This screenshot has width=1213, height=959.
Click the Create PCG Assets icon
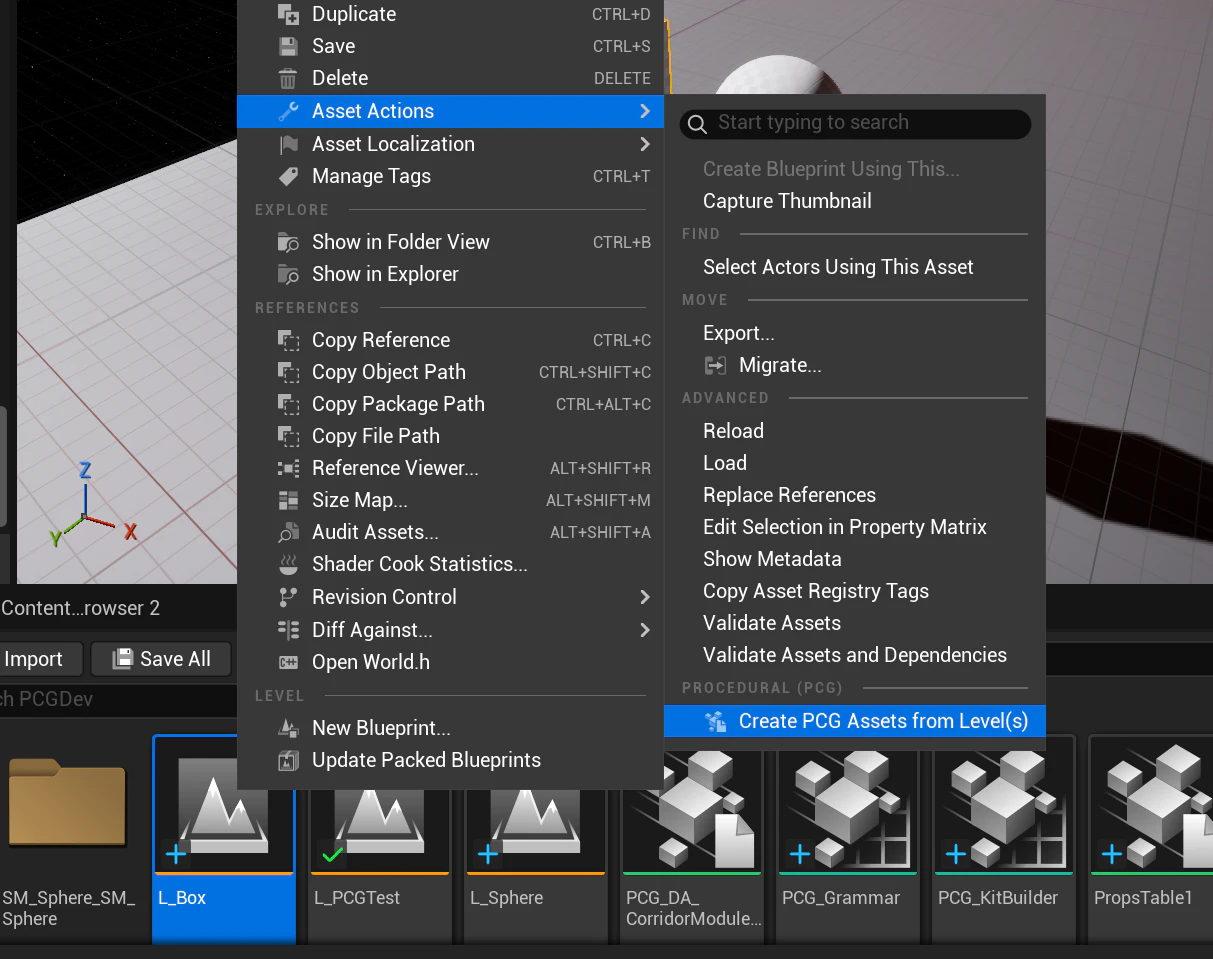[715, 721]
